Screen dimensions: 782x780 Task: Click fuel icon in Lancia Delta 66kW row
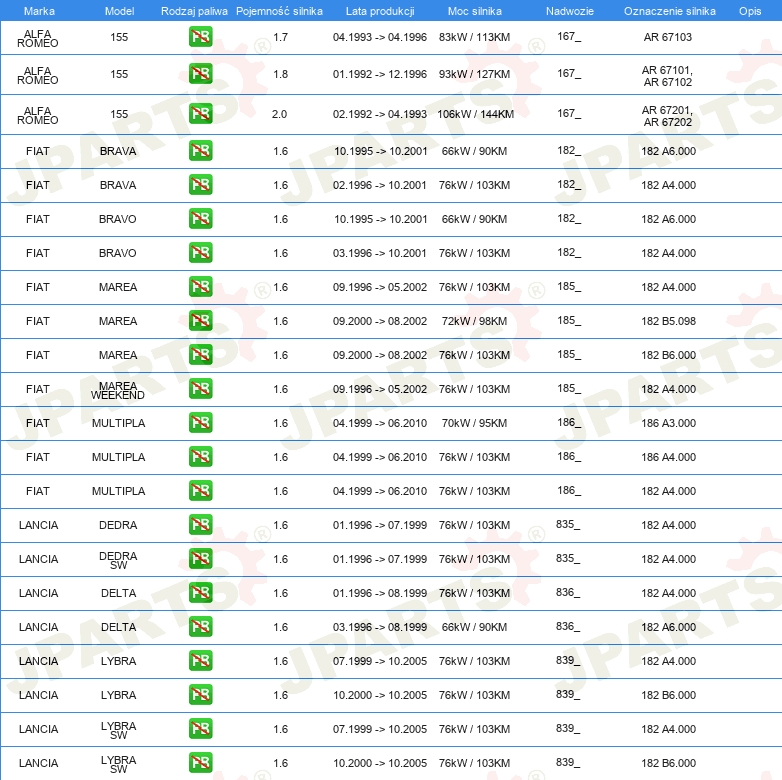(x=200, y=627)
